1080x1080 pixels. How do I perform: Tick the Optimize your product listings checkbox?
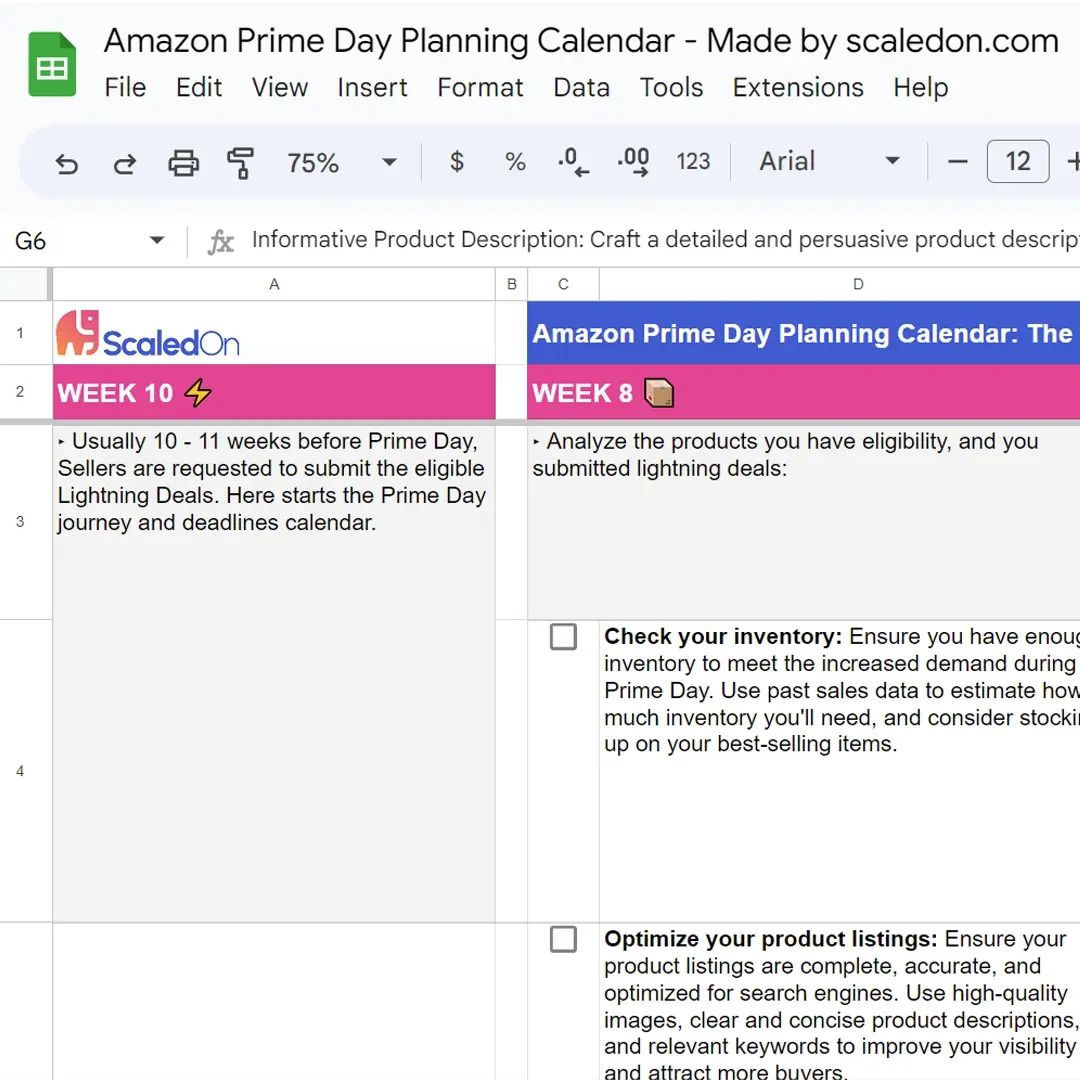tap(563, 939)
